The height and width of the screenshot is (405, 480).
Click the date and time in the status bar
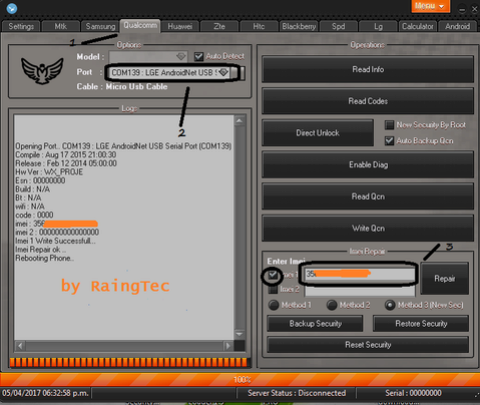[x=45, y=393]
